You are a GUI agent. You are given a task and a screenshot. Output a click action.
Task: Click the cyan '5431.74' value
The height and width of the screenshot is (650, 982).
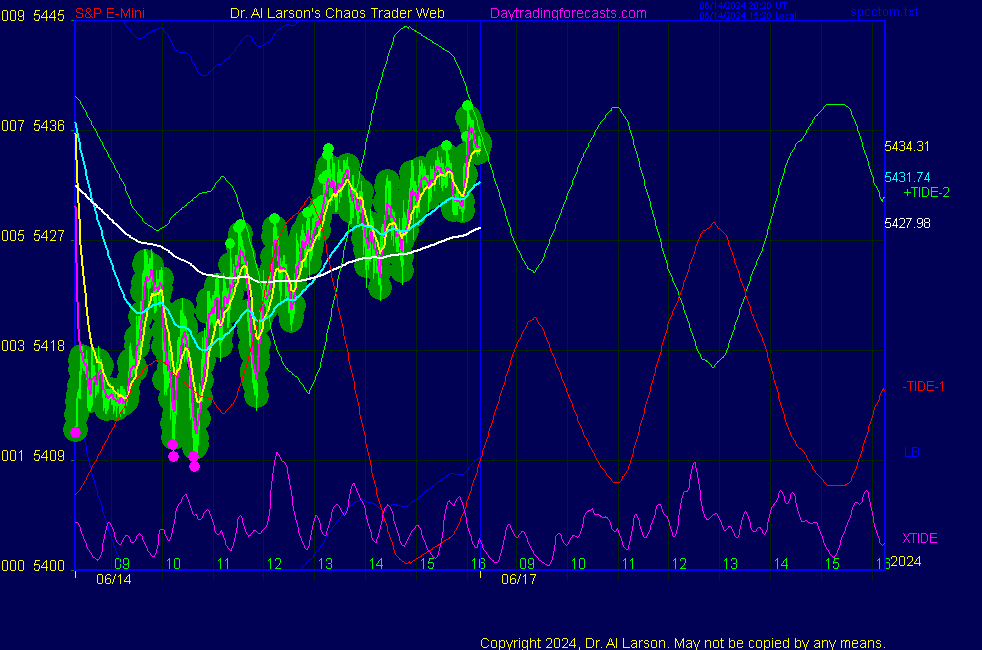pos(907,177)
